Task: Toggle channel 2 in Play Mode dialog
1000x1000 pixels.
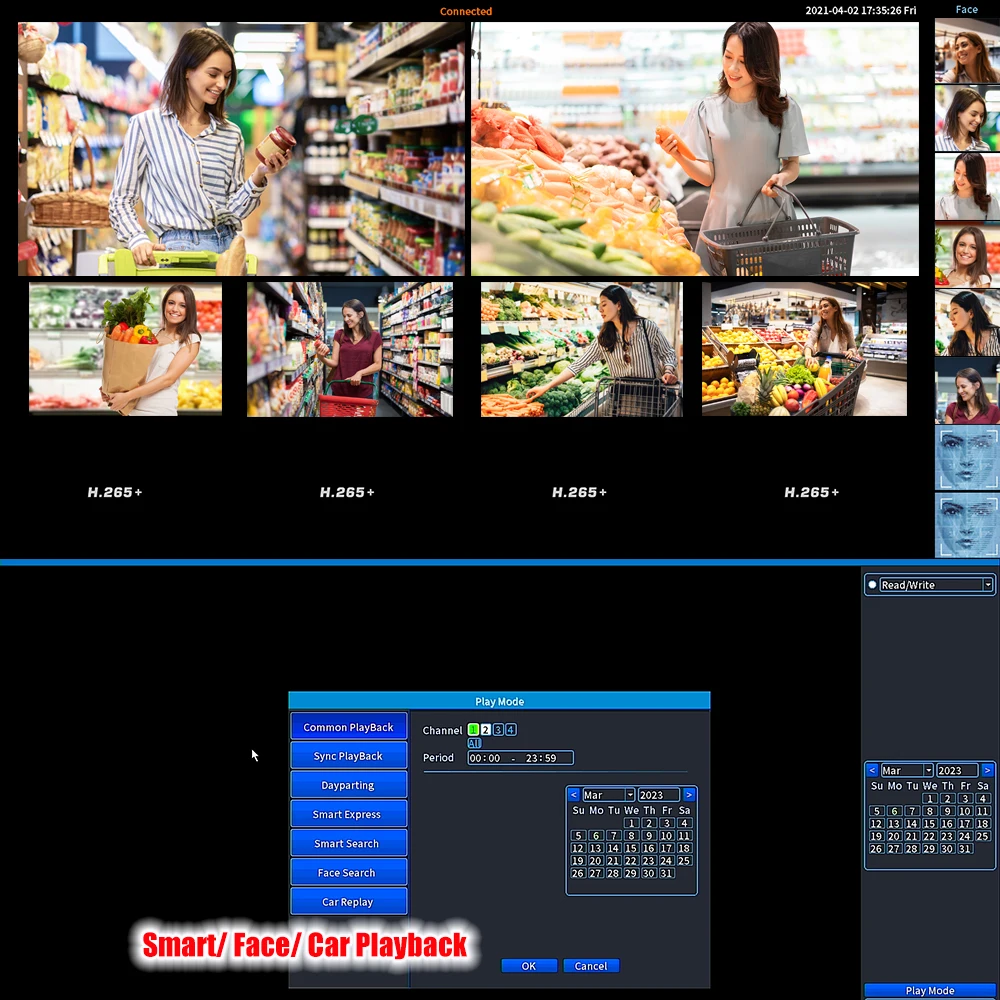Action: (485, 730)
